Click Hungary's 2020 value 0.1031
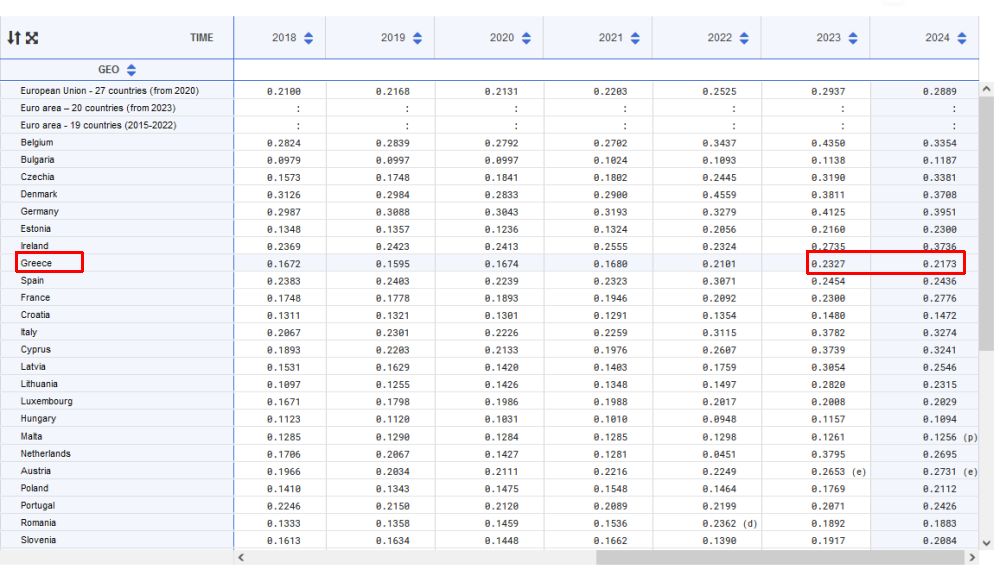1000x576 pixels. click(x=501, y=419)
